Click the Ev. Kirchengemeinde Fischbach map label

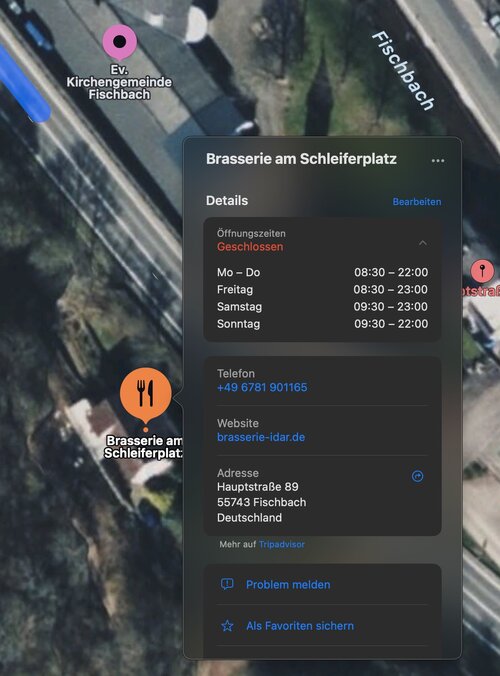(119, 82)
